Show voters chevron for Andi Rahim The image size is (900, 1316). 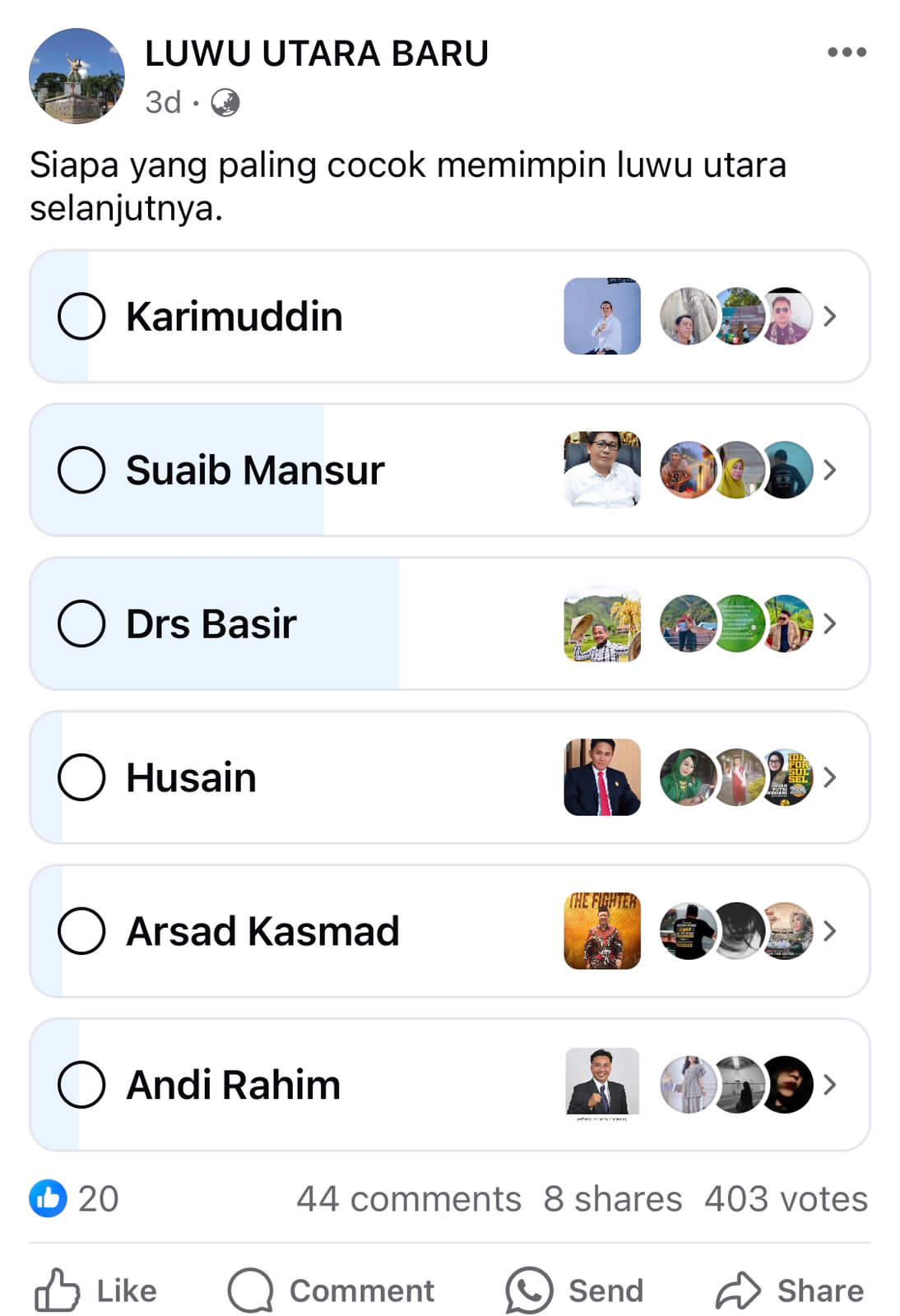[829, 1085]
